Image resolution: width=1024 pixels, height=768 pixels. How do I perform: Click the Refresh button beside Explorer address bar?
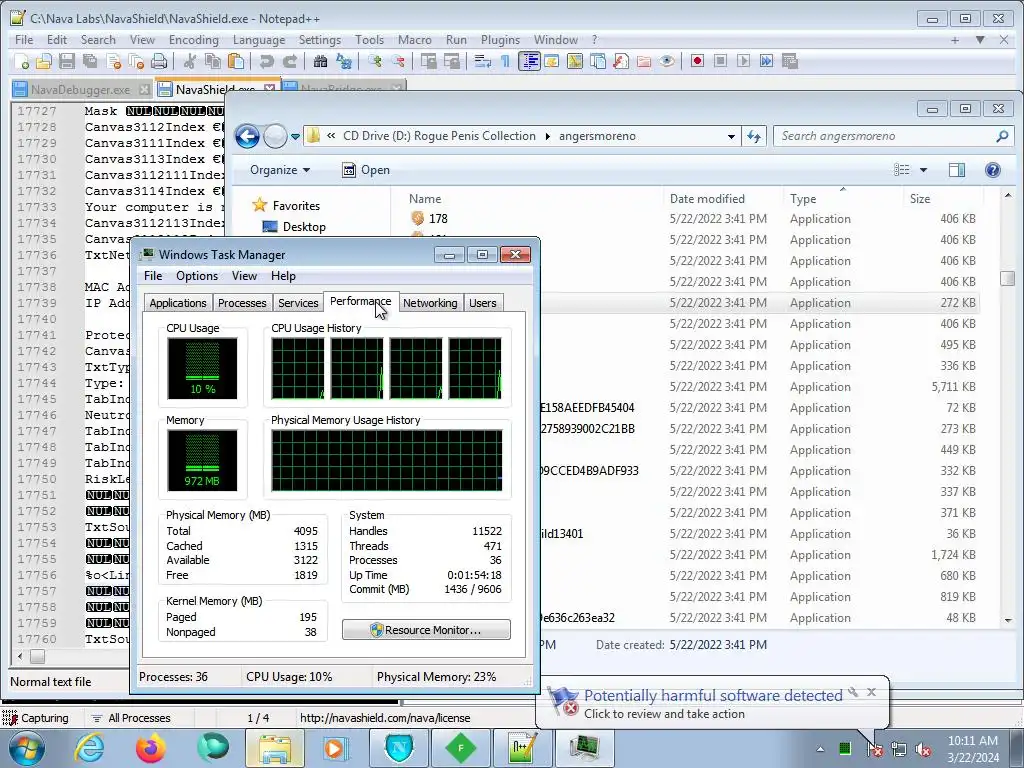(x=754, y=136)
